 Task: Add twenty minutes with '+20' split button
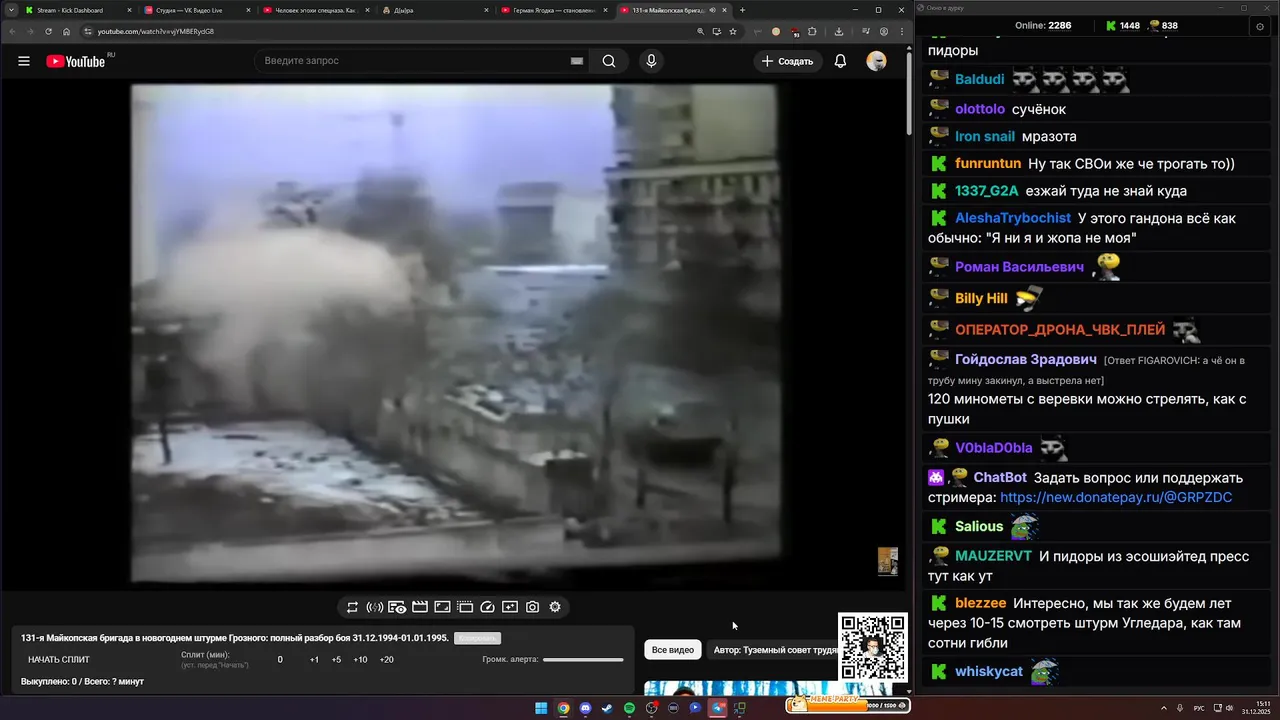pyautogui.click(x=386, y=660)
